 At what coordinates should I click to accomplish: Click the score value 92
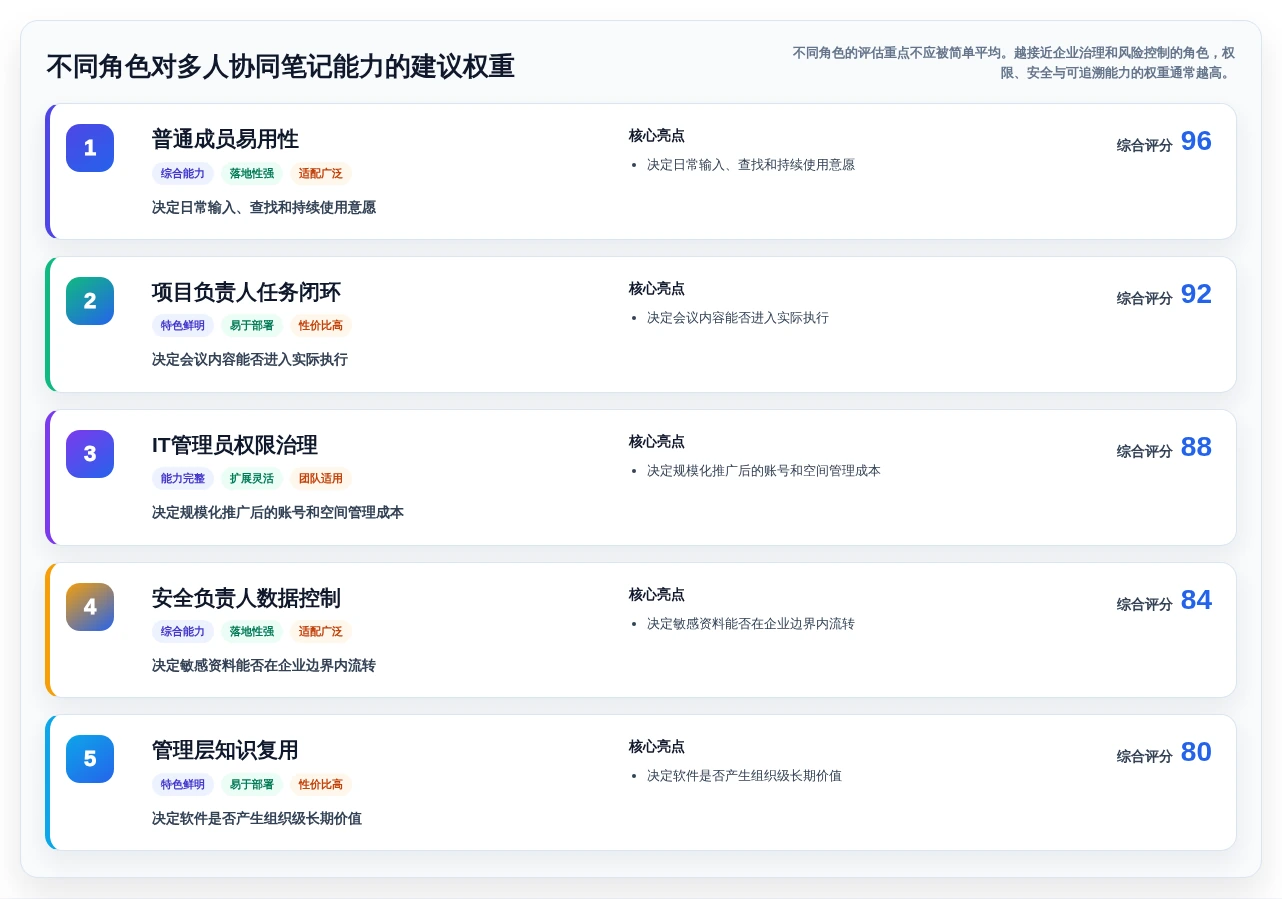click(1196, 294)
